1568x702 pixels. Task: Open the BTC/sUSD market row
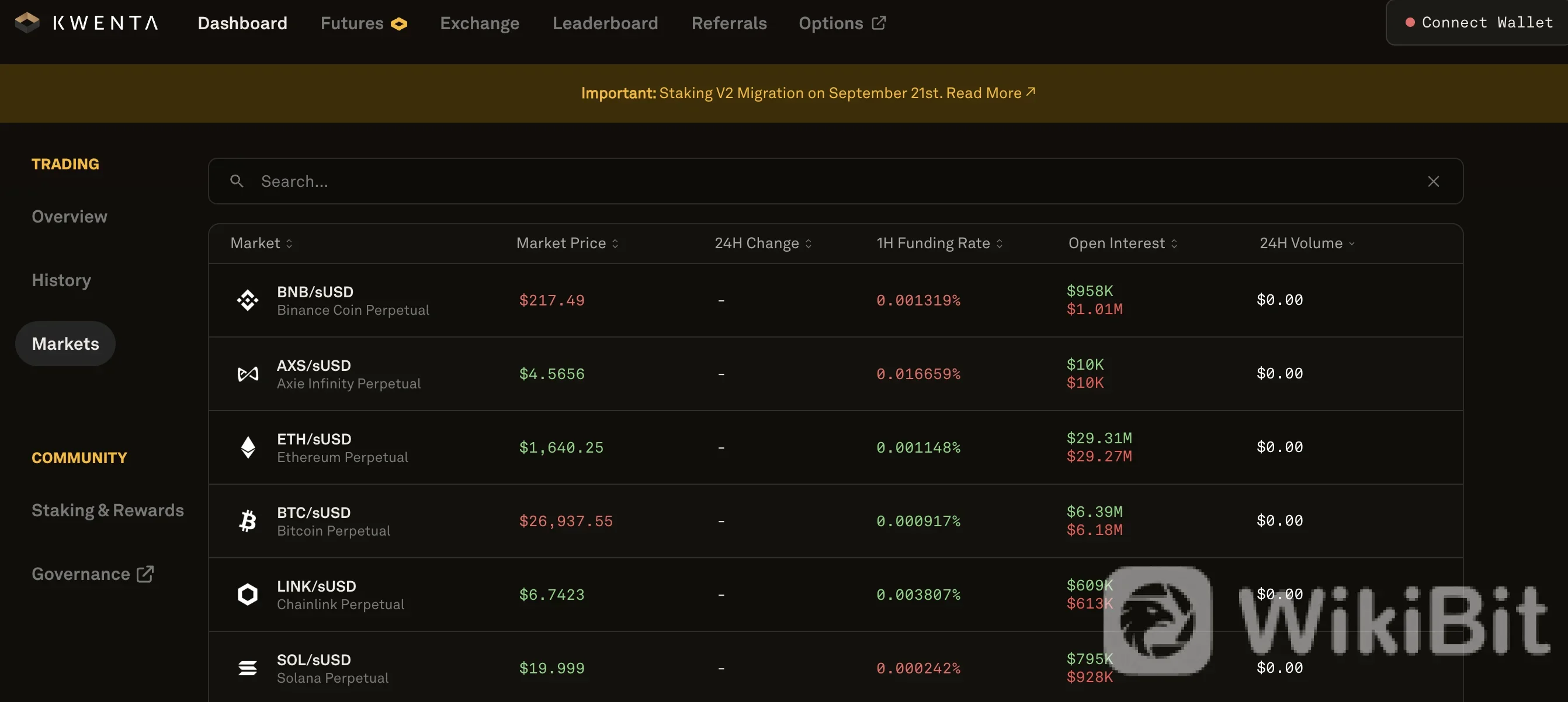pos(835,522)
